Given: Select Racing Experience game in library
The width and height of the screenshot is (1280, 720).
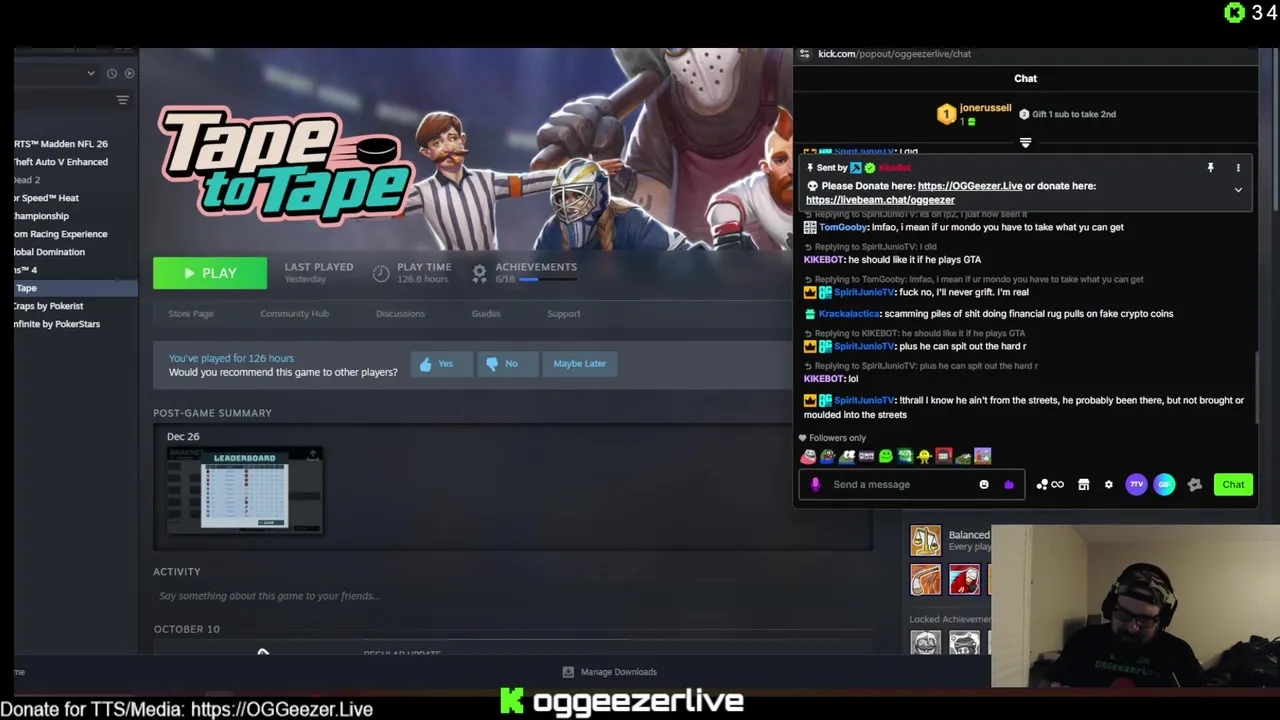Looking at the screenshot, I should click(61, 234).
